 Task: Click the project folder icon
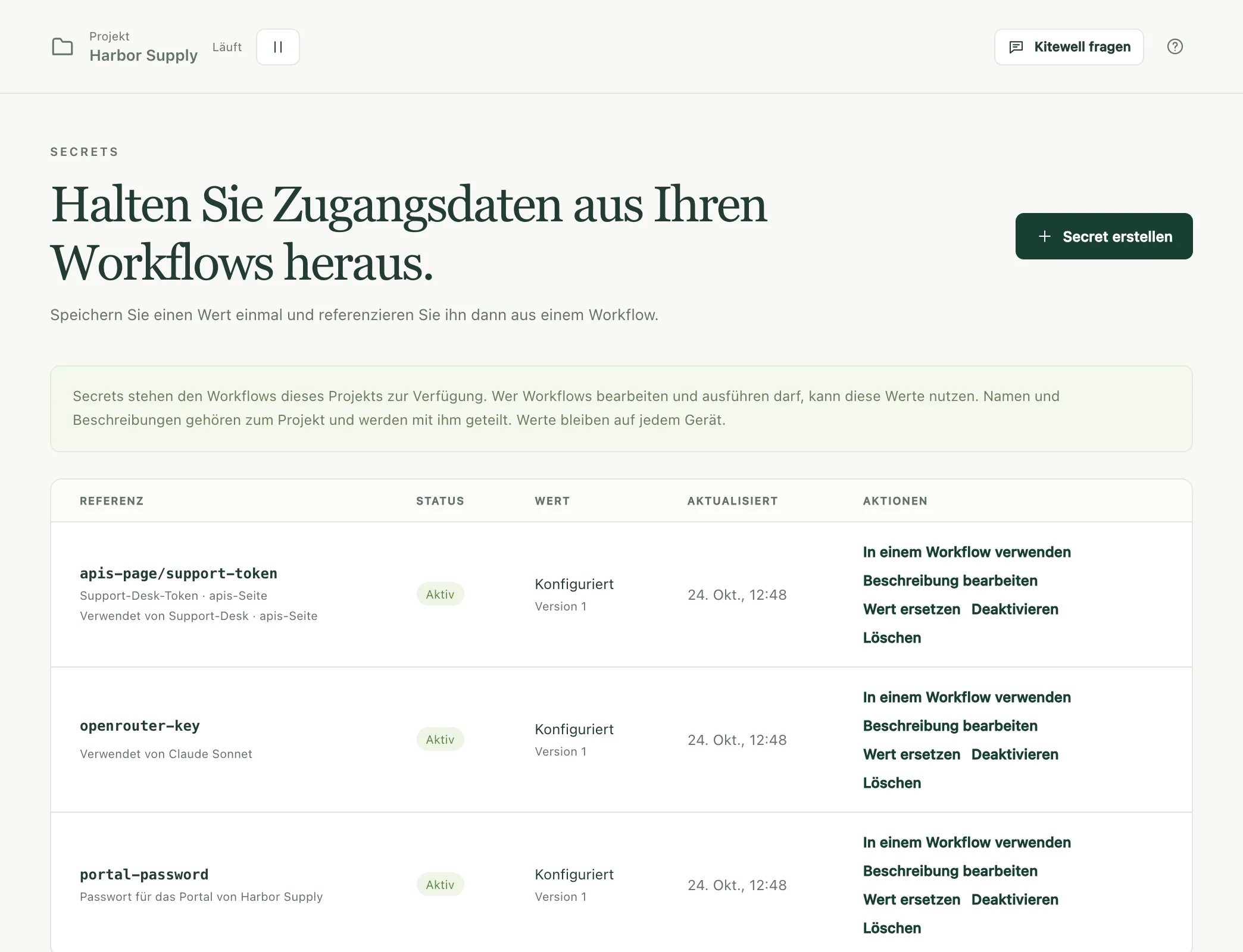(x=63, y=46)
